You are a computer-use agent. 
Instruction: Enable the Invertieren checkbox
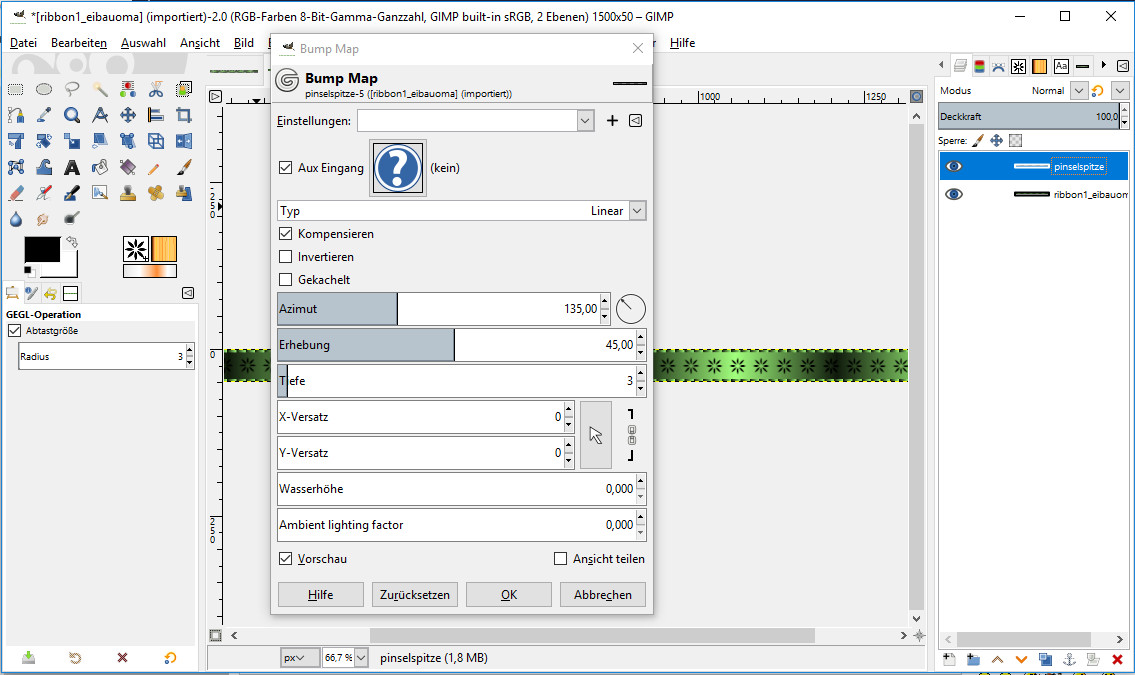(x=286, y=257)
